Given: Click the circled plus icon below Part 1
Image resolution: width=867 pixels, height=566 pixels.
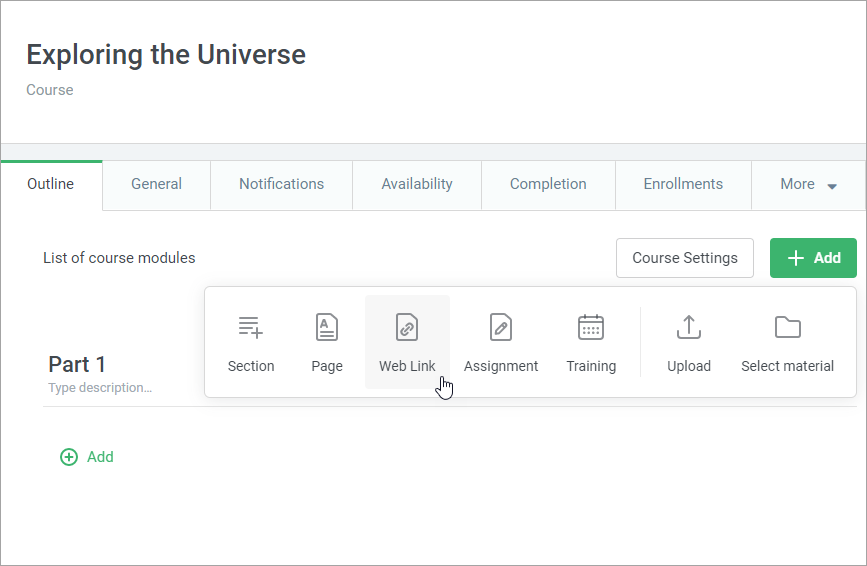Looking at the screenshot, I should point(69,457).
